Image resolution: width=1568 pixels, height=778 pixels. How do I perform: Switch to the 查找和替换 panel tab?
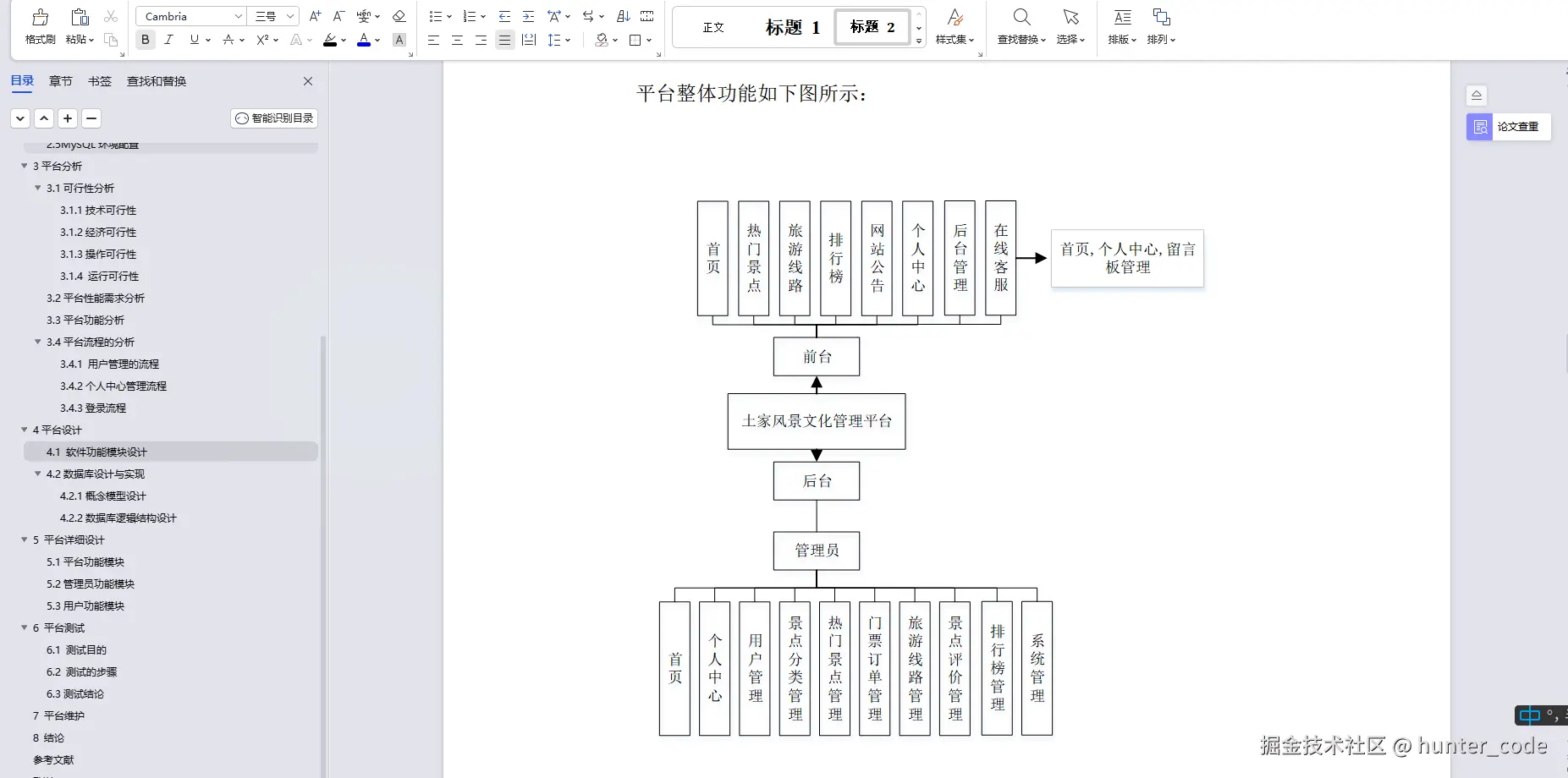(x=157, y=81)
